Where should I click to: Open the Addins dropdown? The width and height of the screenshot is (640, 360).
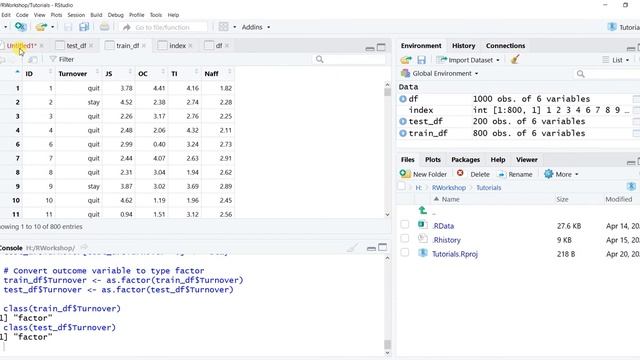tap(256, 27)
